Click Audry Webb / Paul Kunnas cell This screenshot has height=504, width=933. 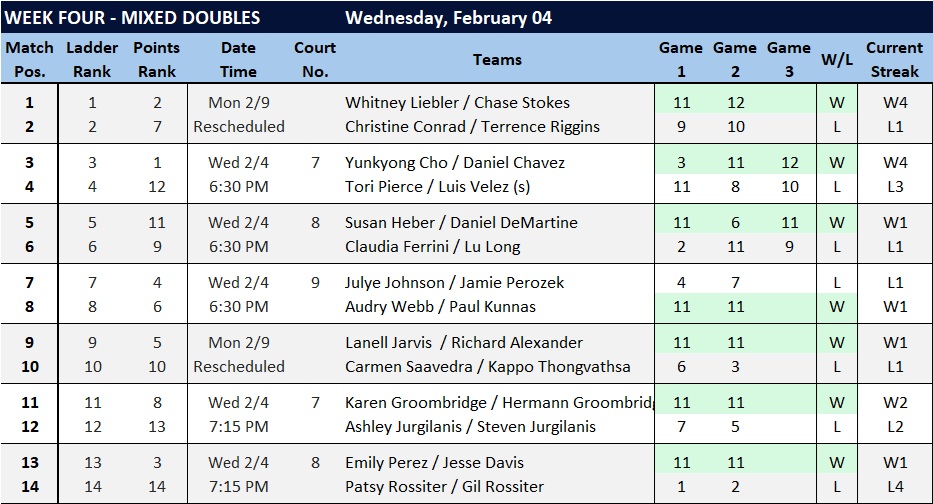click(x=440, y=307)
